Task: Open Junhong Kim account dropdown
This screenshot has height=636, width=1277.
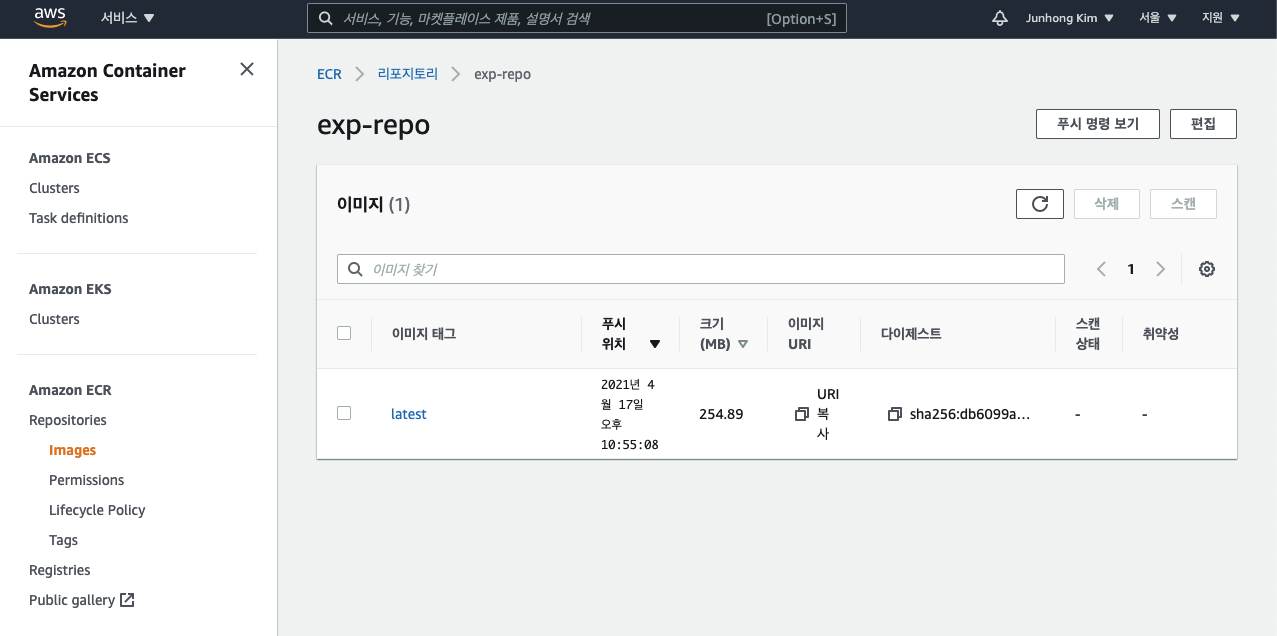Action: (x=1069, y=18)
